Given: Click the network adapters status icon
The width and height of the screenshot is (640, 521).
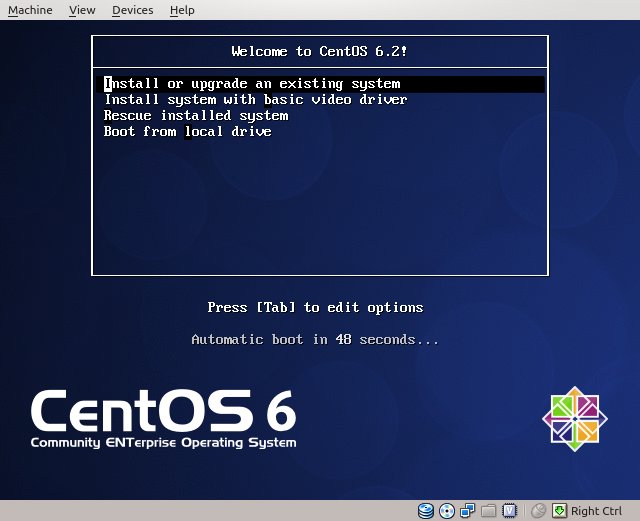Looking at the screenshot, I should coord(467,511).
